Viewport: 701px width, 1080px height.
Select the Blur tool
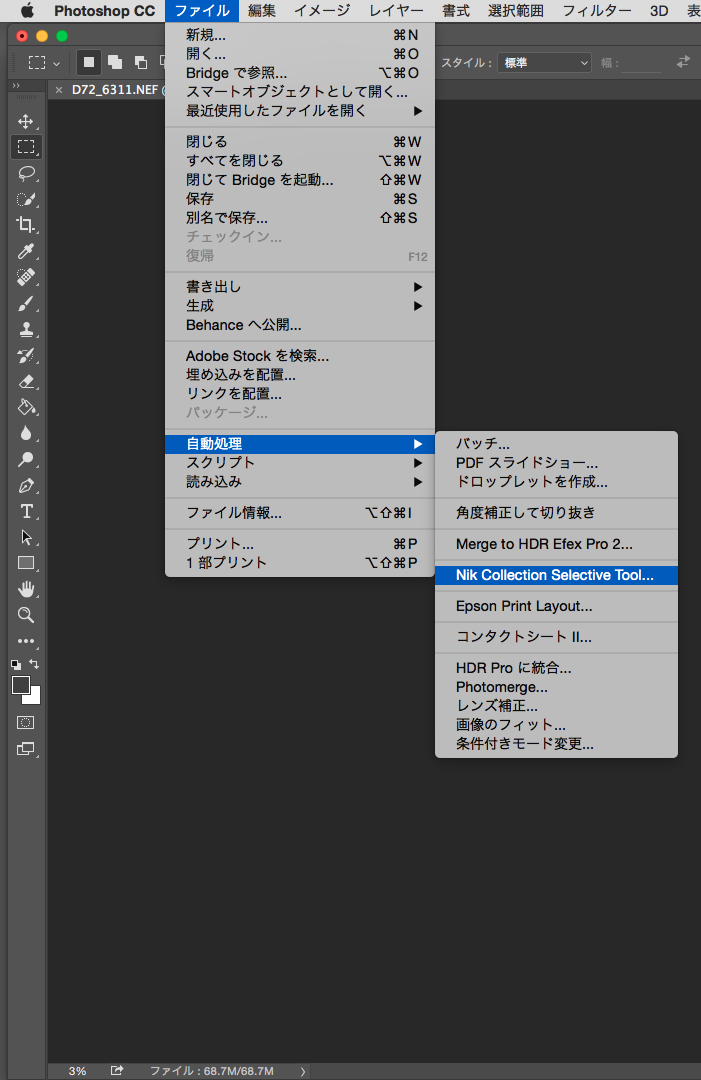point(25,433)
